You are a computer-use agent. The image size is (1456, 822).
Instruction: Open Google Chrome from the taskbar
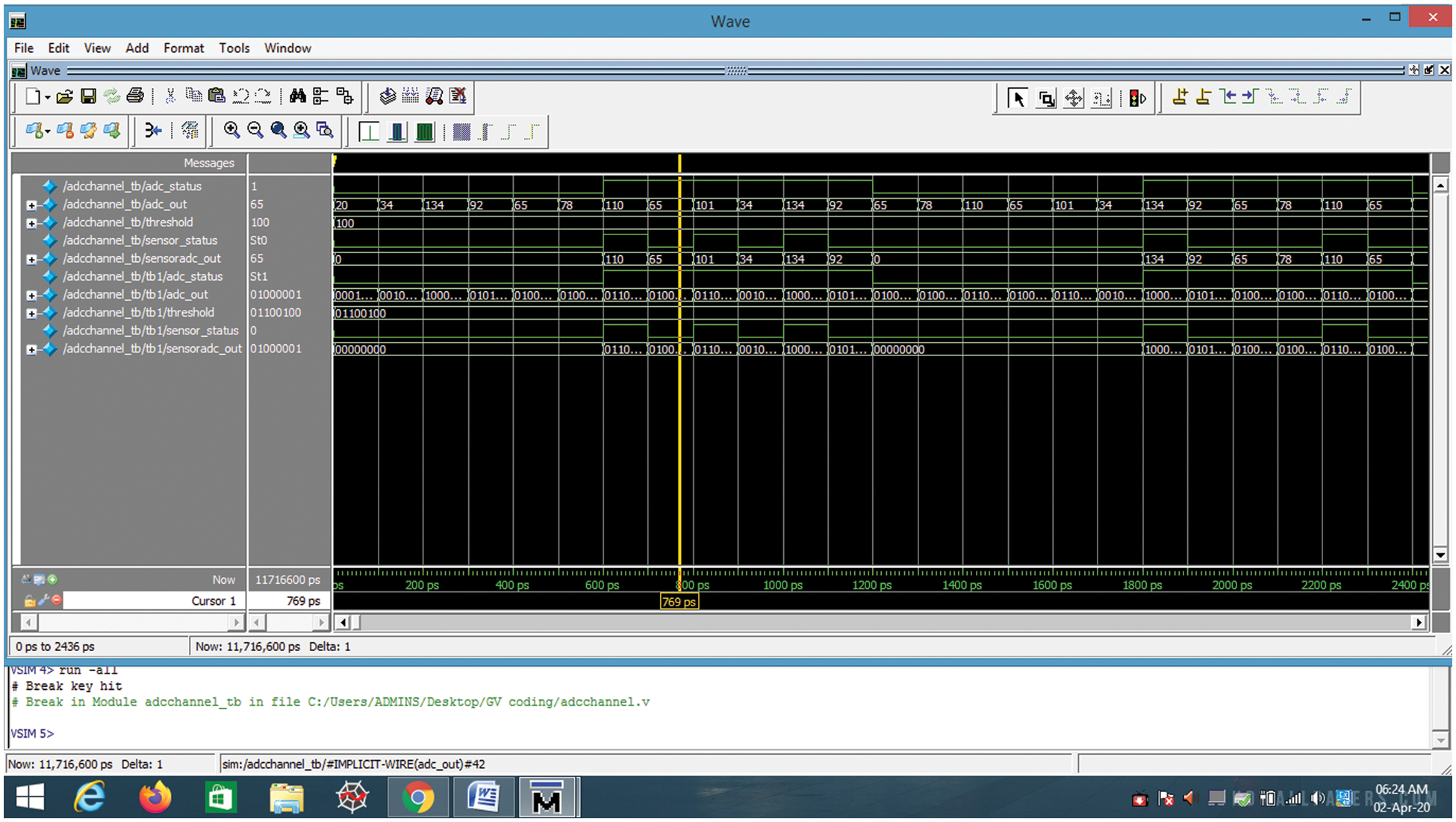(418, 798)
